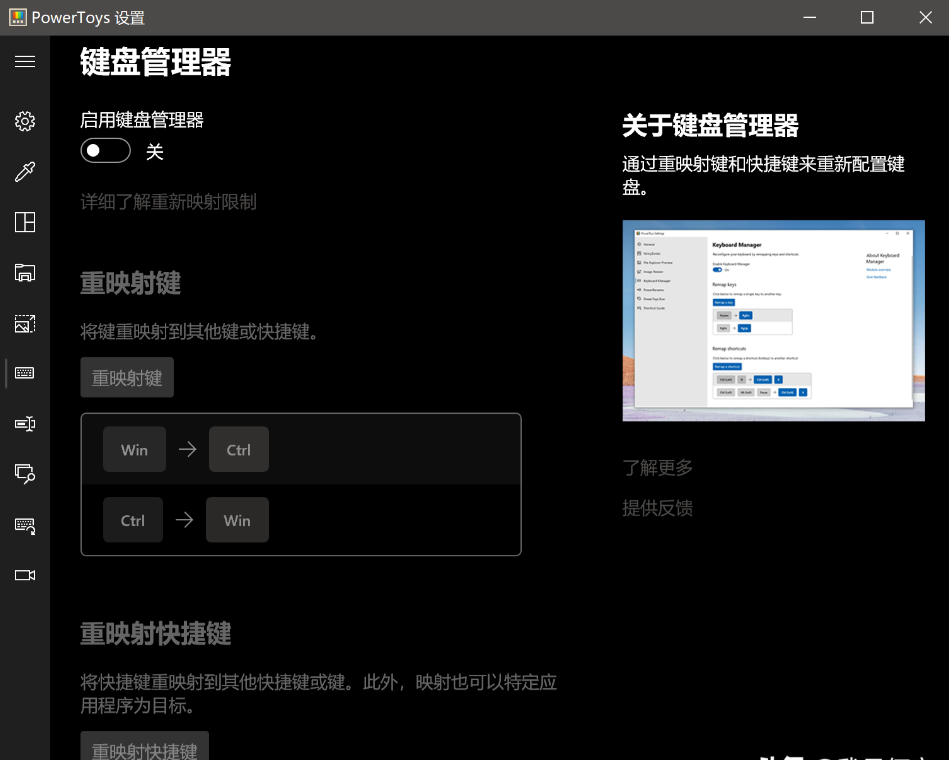Click the 重映射快捷键 section heading
Screen dimensions: 949x760
(x=156, y=634)
